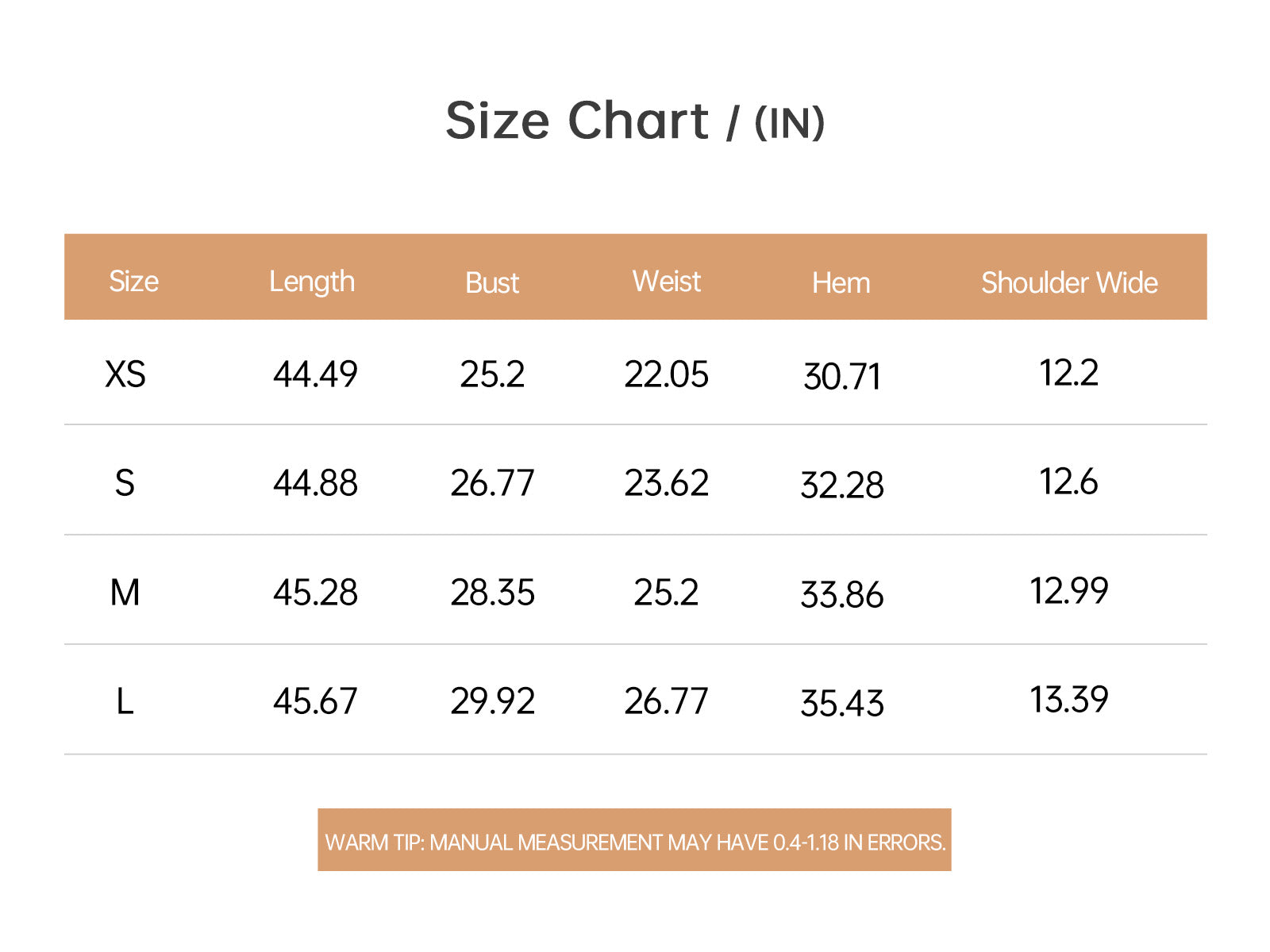
Task: Click the L size row label
Action: pos(125,701)
